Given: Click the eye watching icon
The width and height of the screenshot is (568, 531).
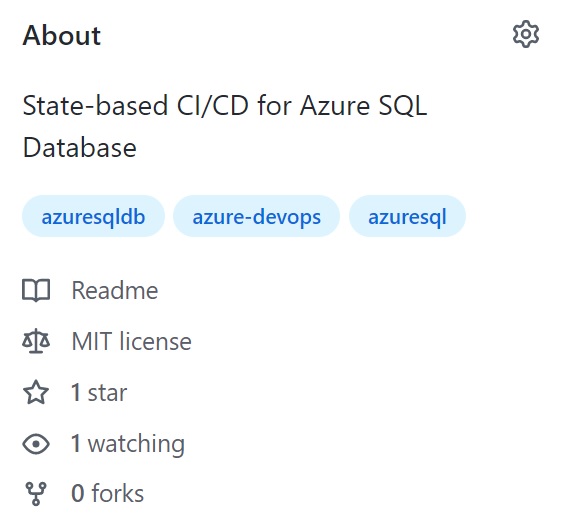Looking at the screenshot, I should tap(36, 443).
